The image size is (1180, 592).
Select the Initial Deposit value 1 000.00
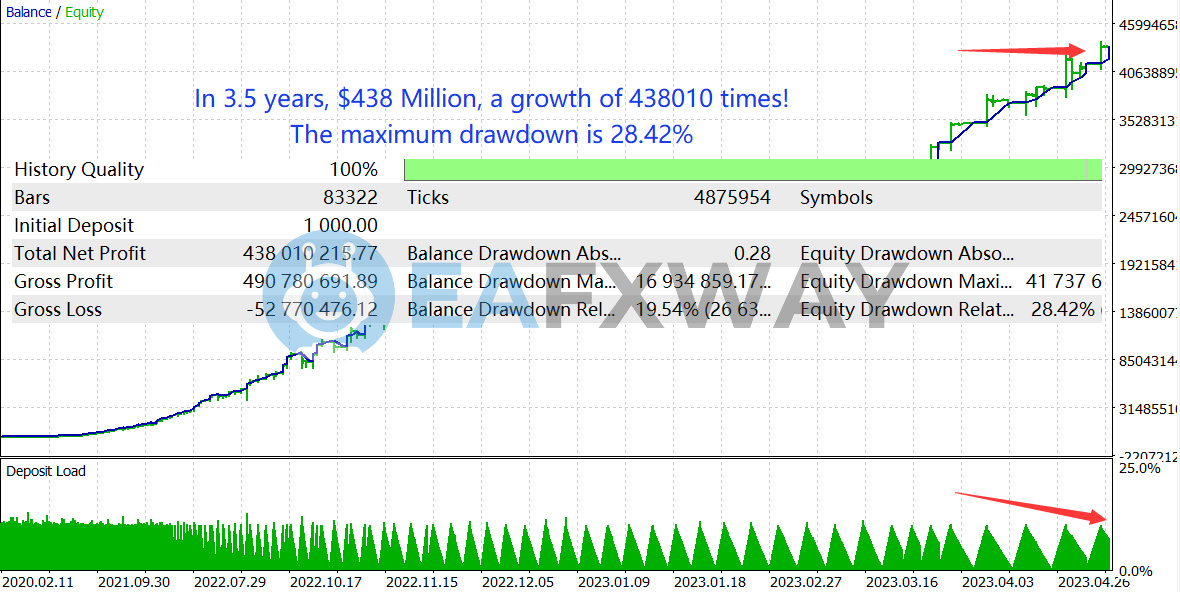pos(340,226)
